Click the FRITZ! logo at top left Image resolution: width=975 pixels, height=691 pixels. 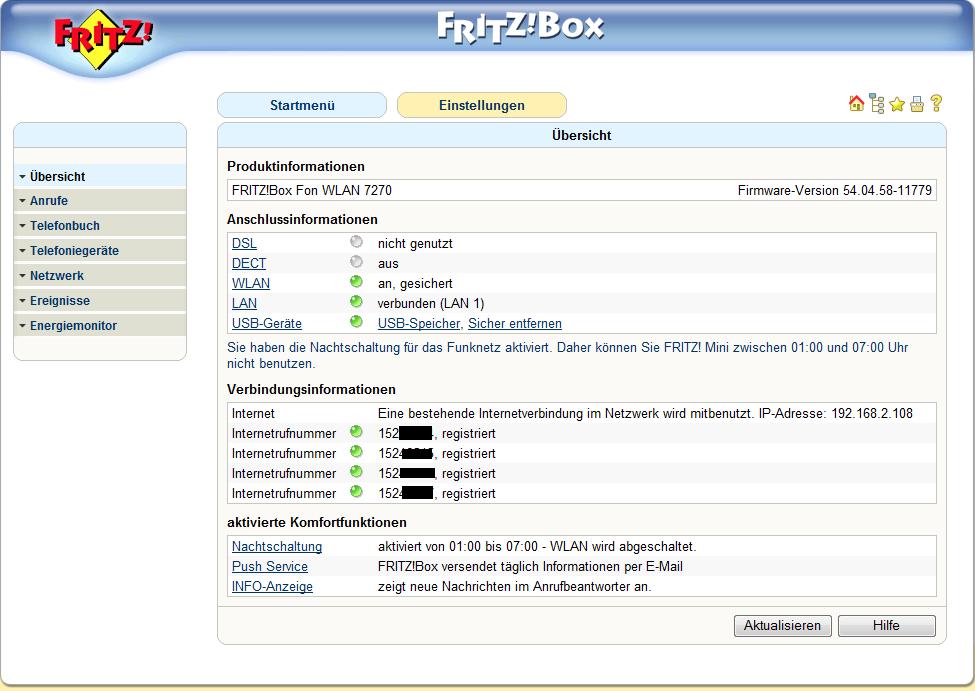(103, 39)
